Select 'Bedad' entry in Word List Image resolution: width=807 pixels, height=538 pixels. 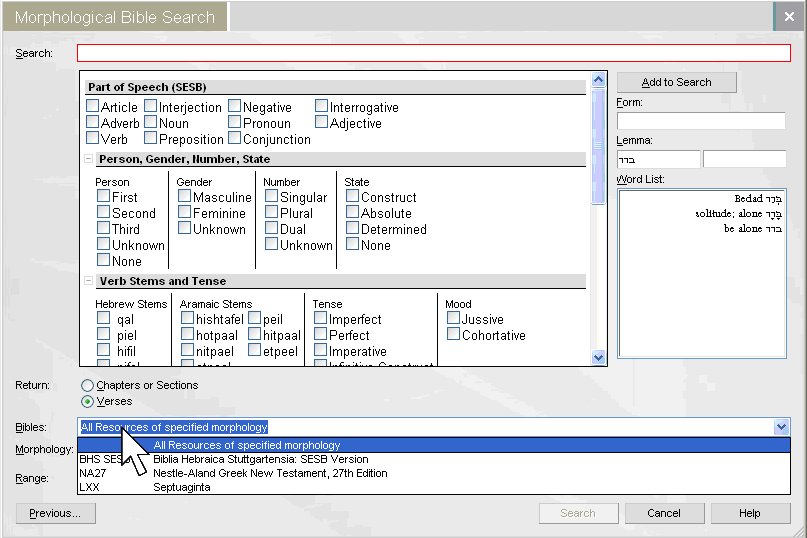coord(758,199)
